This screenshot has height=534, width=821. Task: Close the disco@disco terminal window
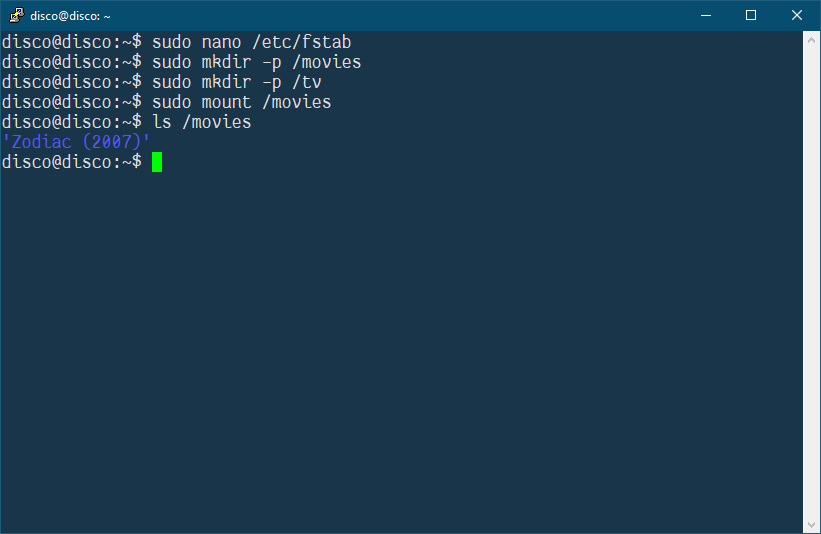tap(796, 15)
